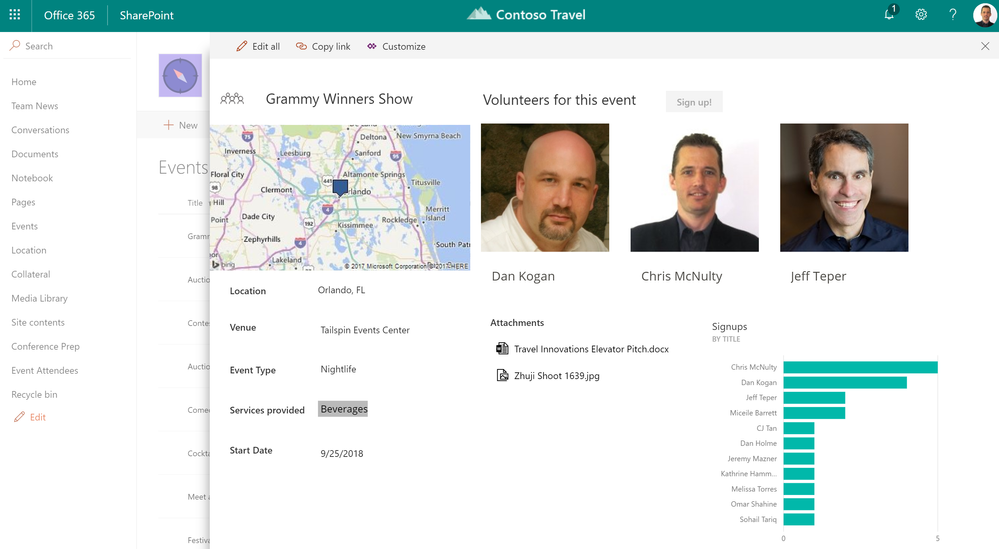Click the Edit navigation link
Image resolution: width=999 pixels, height=549 pixels.
38,417
